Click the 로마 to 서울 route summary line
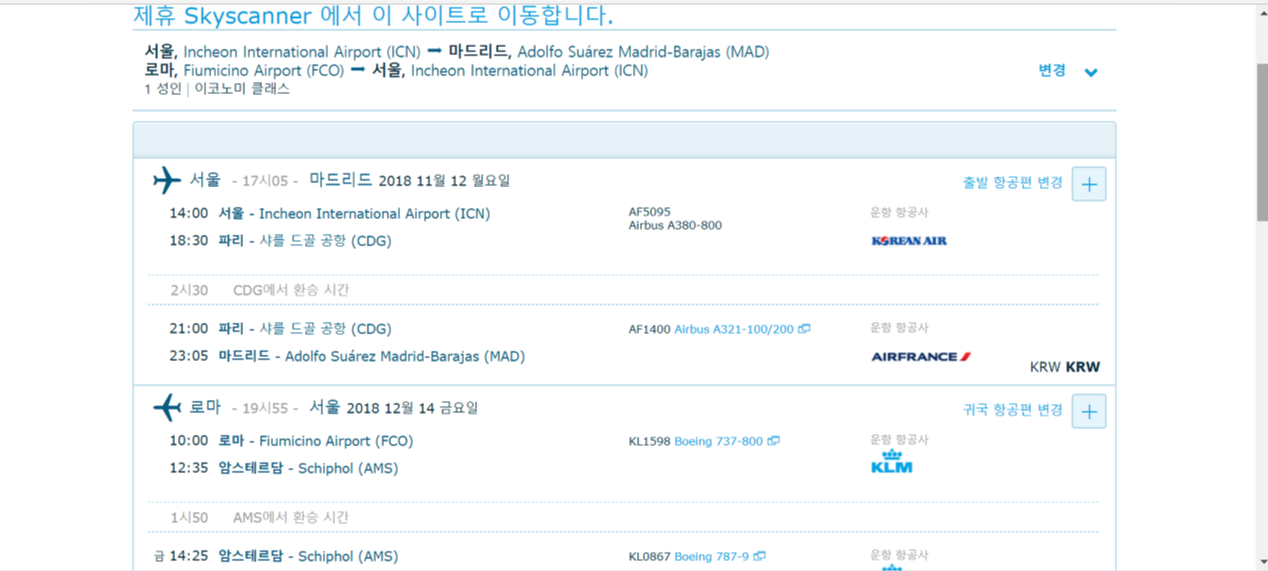Screen dimensions: 1268x571 (396, 71)
